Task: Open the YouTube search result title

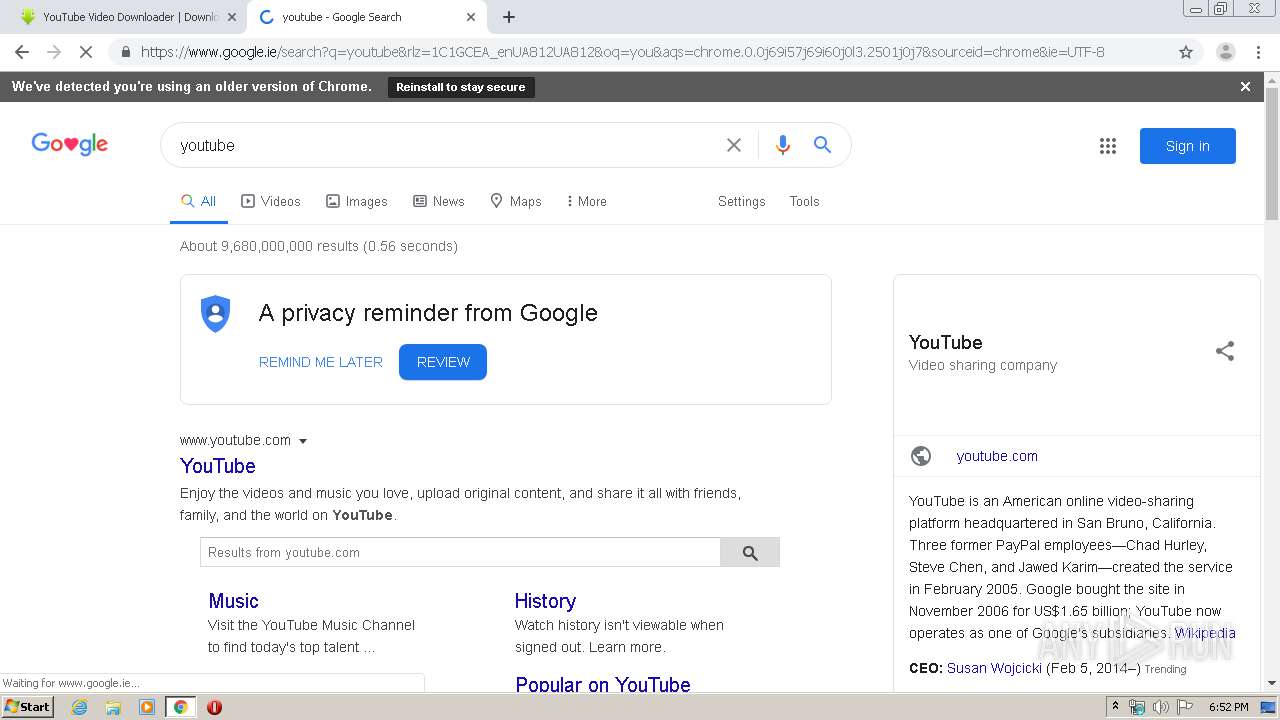Action: pyautogui.click(x=218, y=466)
